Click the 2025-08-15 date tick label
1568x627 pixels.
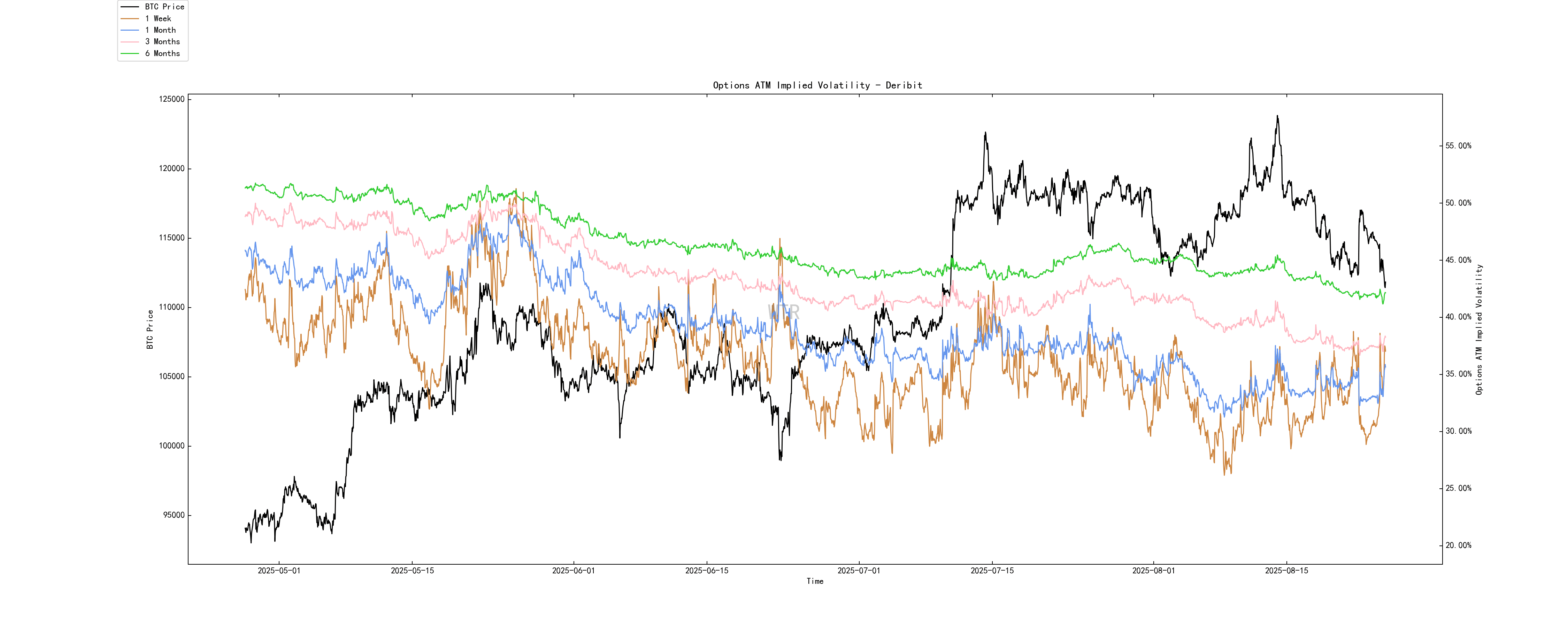(x=1286, y=570)
